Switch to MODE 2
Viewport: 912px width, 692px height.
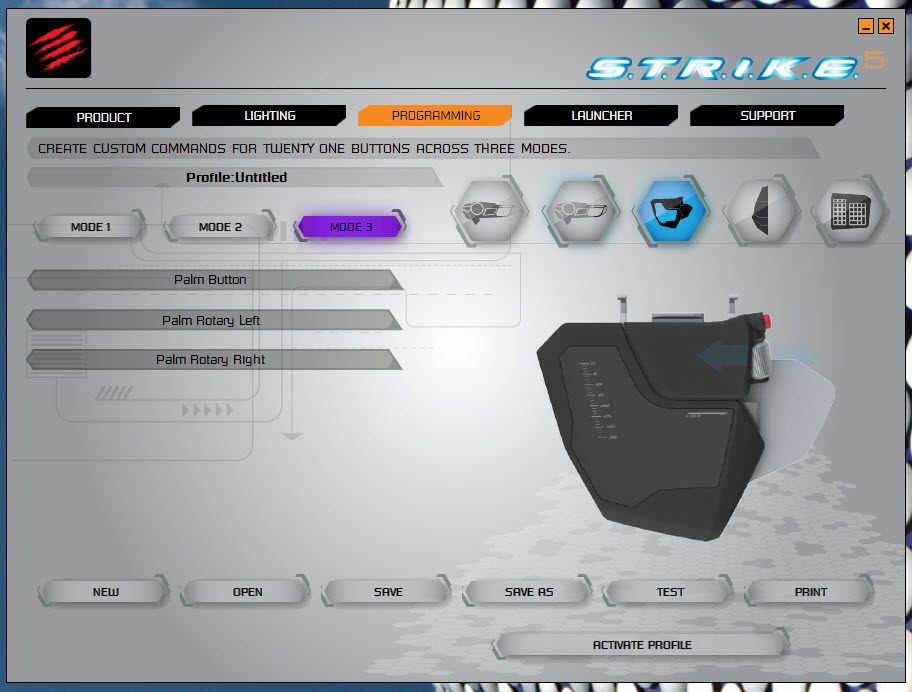click(x=220, y=227)
